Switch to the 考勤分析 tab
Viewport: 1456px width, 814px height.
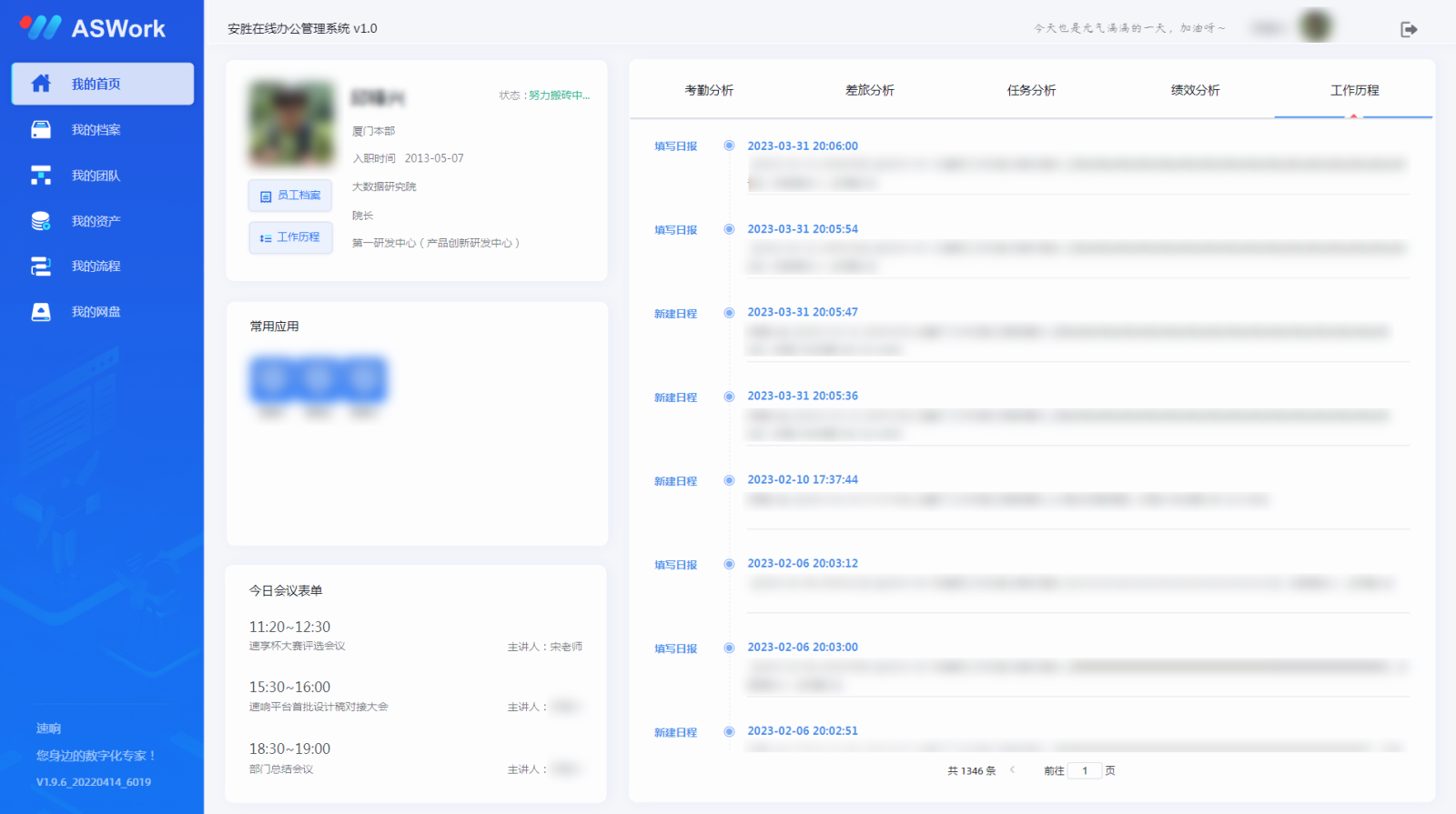(709, 90)
